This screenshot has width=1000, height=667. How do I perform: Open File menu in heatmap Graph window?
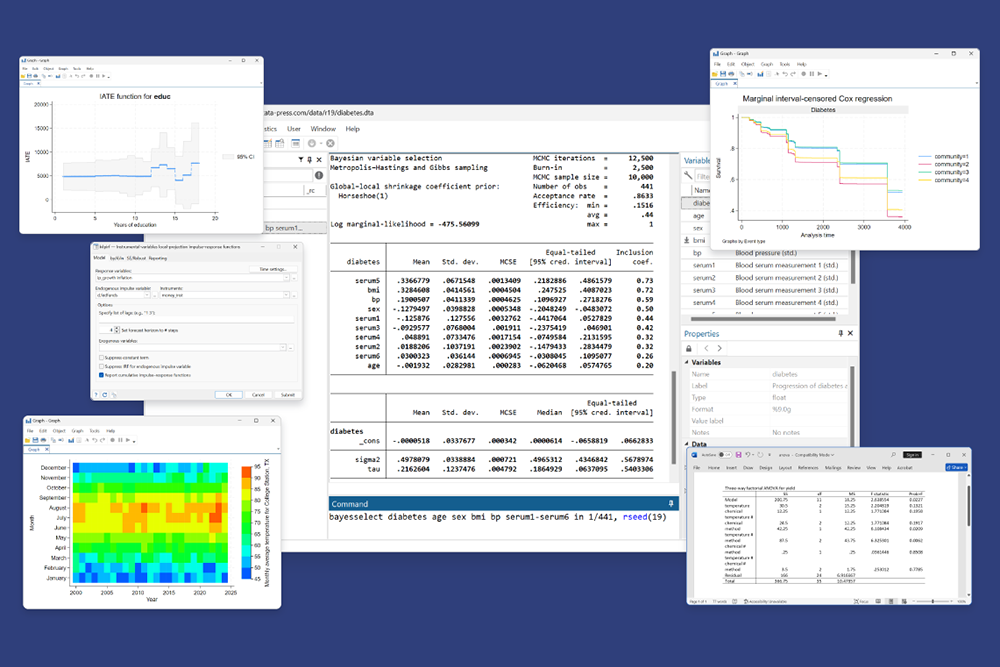(30, 431)
